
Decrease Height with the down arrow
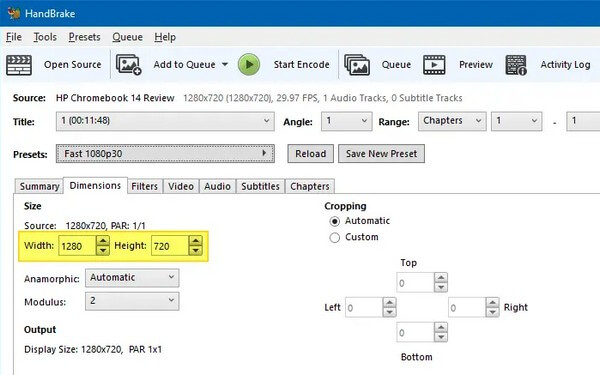[x=196, y=251]
